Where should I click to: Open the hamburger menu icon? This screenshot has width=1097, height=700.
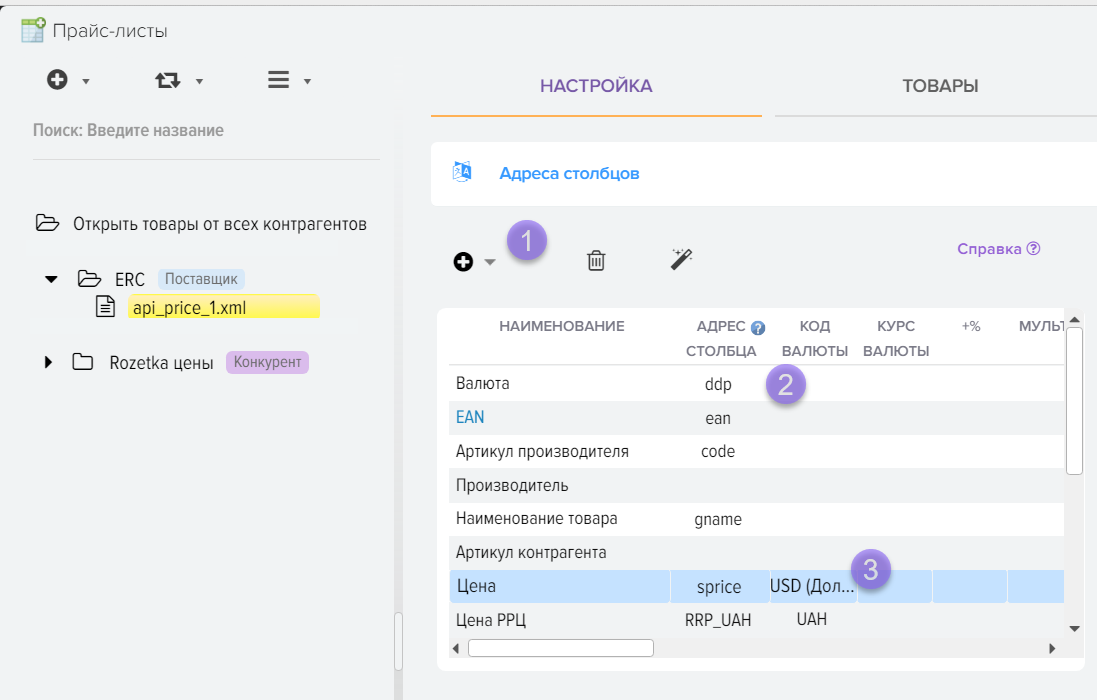pos(279,81)
